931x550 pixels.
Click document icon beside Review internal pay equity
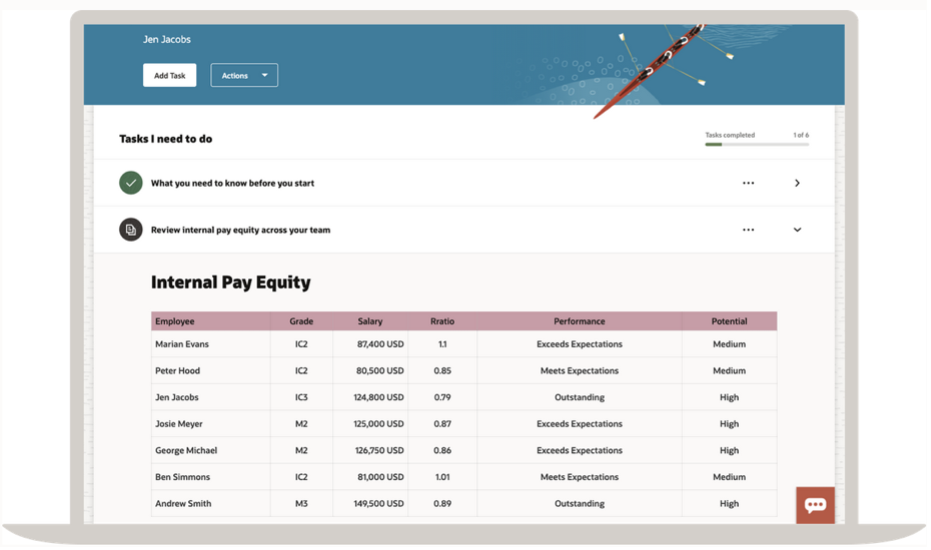[131, 229]
